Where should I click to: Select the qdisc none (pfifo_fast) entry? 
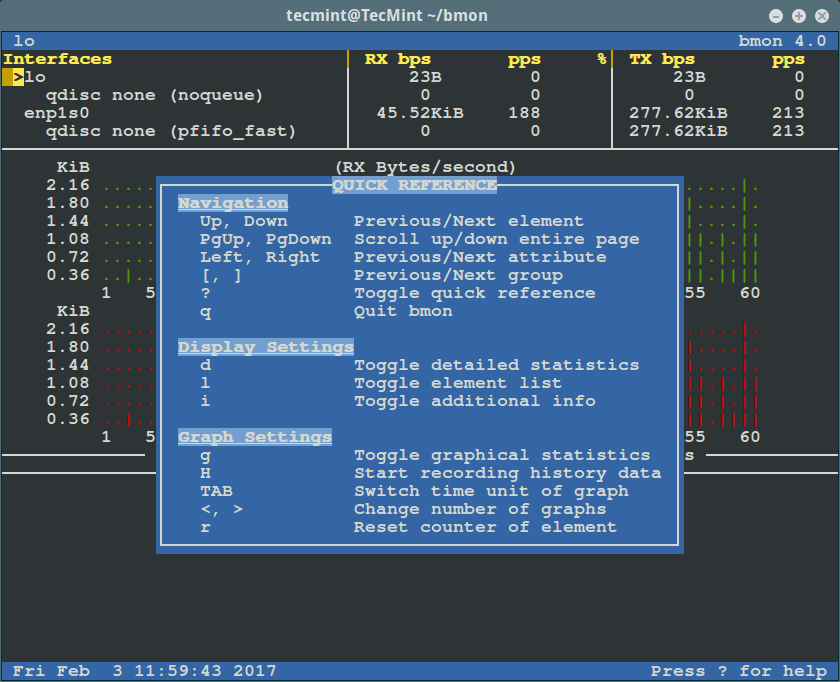coord(170,131)
